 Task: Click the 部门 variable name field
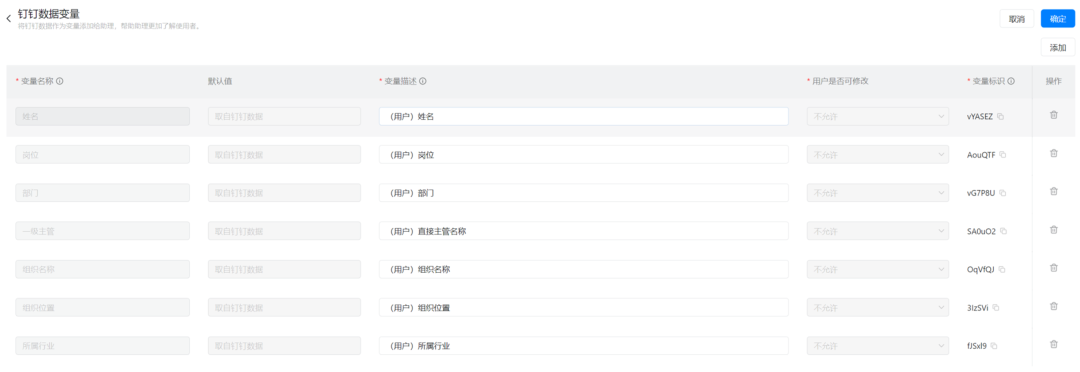point(103,193)
